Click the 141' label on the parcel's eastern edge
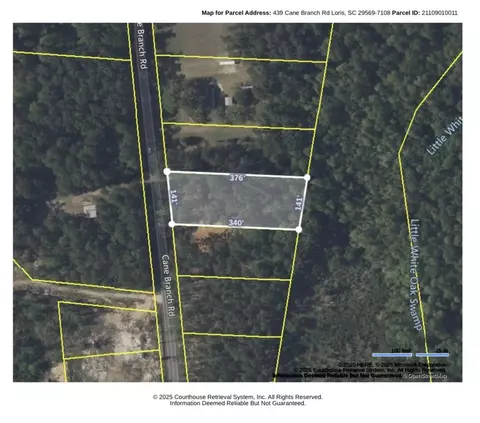480x423 pixels. (298, 203)
